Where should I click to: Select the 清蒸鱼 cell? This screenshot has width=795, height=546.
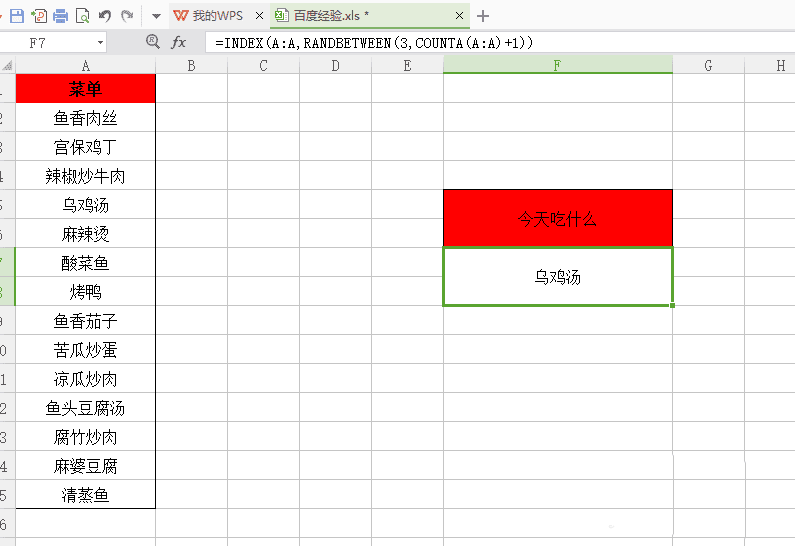click(x=85, y=494)
